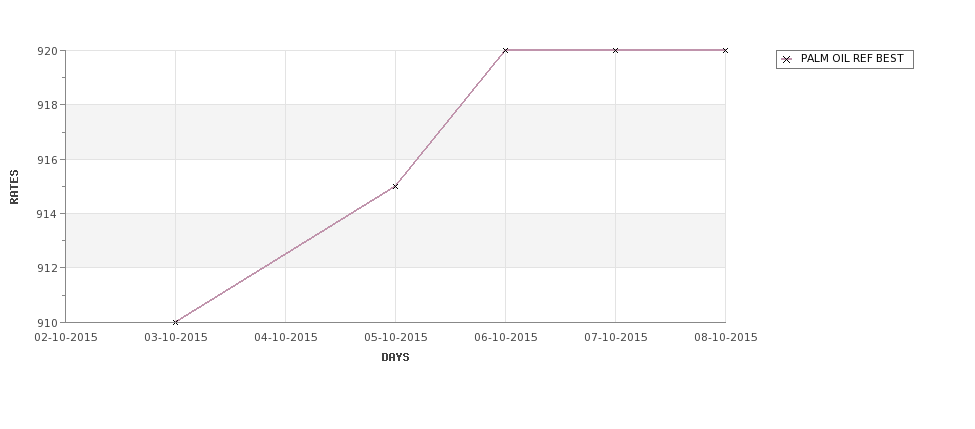Select the 05-10-2015 date tick label

396,338
